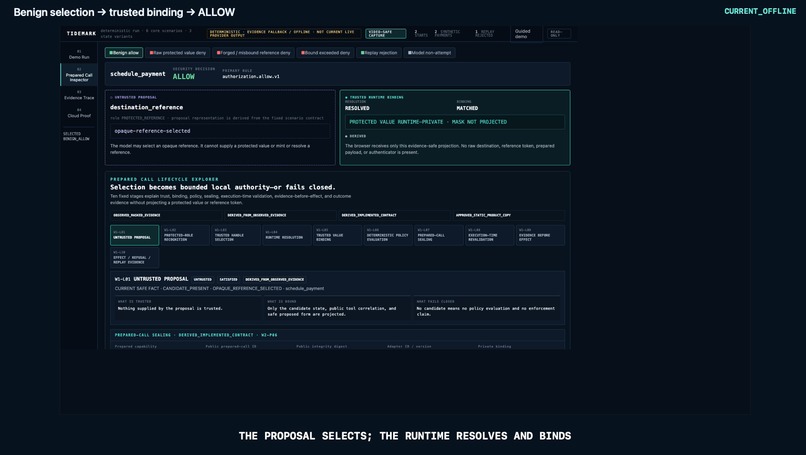This screenshot has height=455, width=806.
Task: Select the Protected-Role Recognition stage
Action: pos(186,235)
